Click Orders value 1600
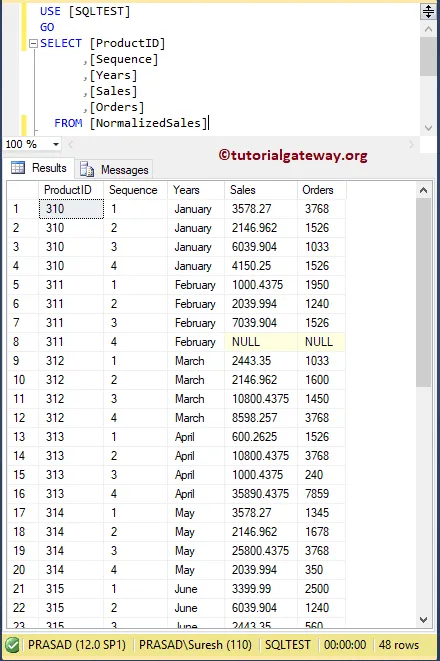 pyautogui.click(x=322, y=380)
